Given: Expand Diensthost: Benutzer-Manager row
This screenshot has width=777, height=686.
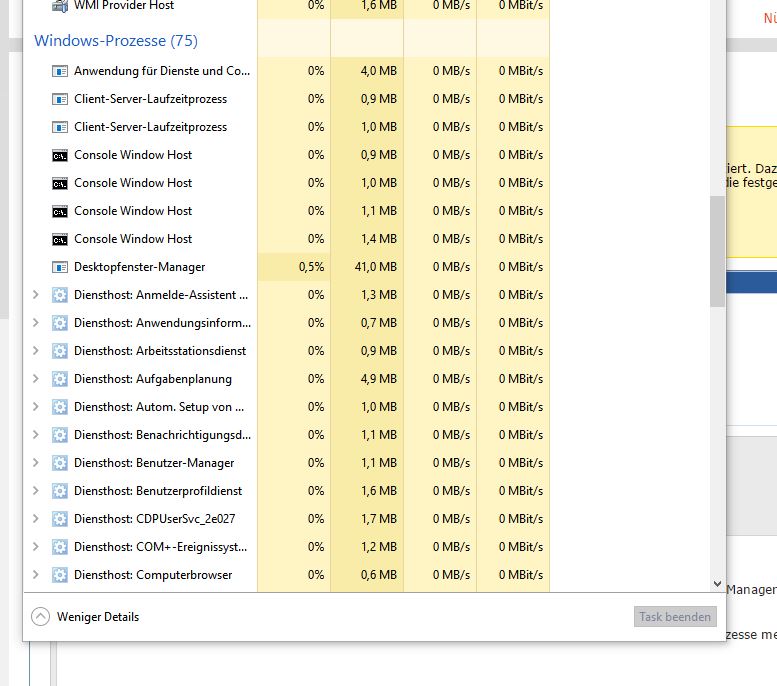Looking at the screenshot, I should 35,463.
